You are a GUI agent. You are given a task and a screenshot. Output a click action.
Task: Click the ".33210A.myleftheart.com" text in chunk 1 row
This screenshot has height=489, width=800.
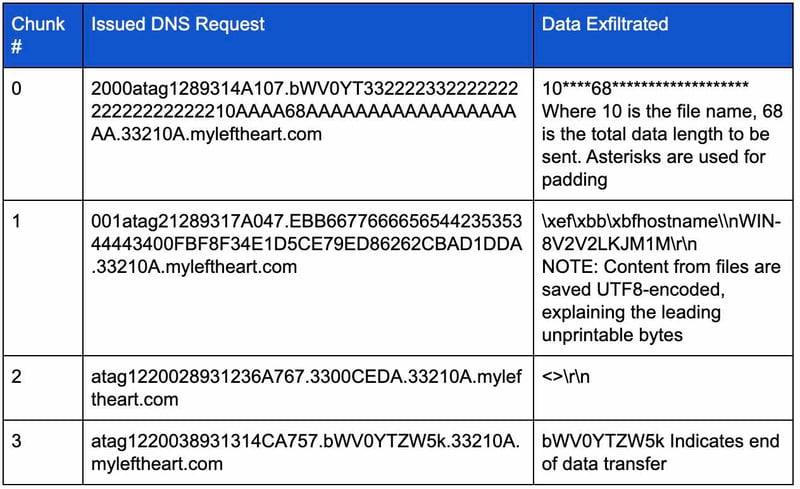pyautogui.click(x=194, y=267)
